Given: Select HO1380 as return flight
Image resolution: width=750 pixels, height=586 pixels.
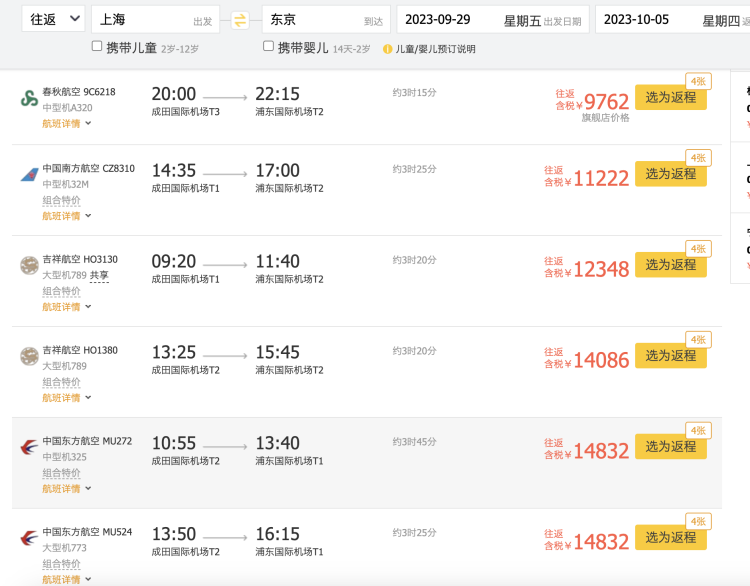Looking at the screenshot, I should tap(671, 355).
